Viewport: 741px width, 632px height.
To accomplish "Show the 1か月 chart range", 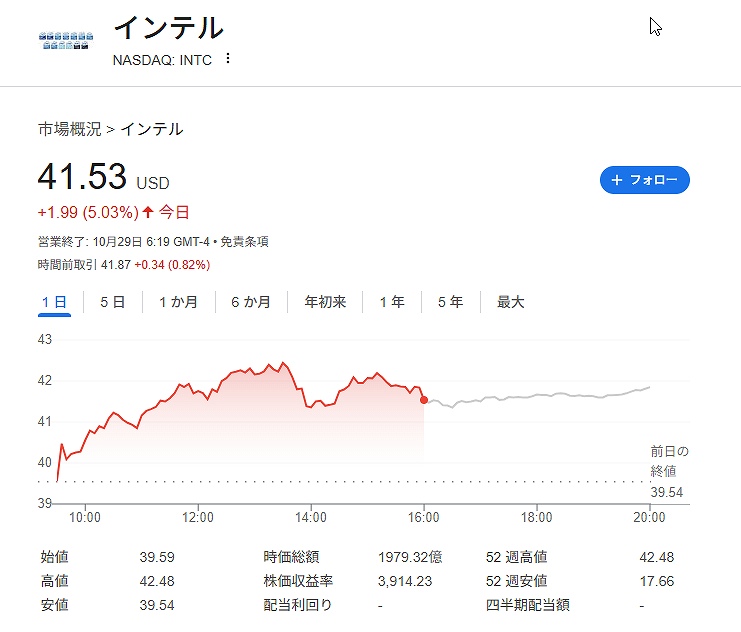I will (178, 302).
